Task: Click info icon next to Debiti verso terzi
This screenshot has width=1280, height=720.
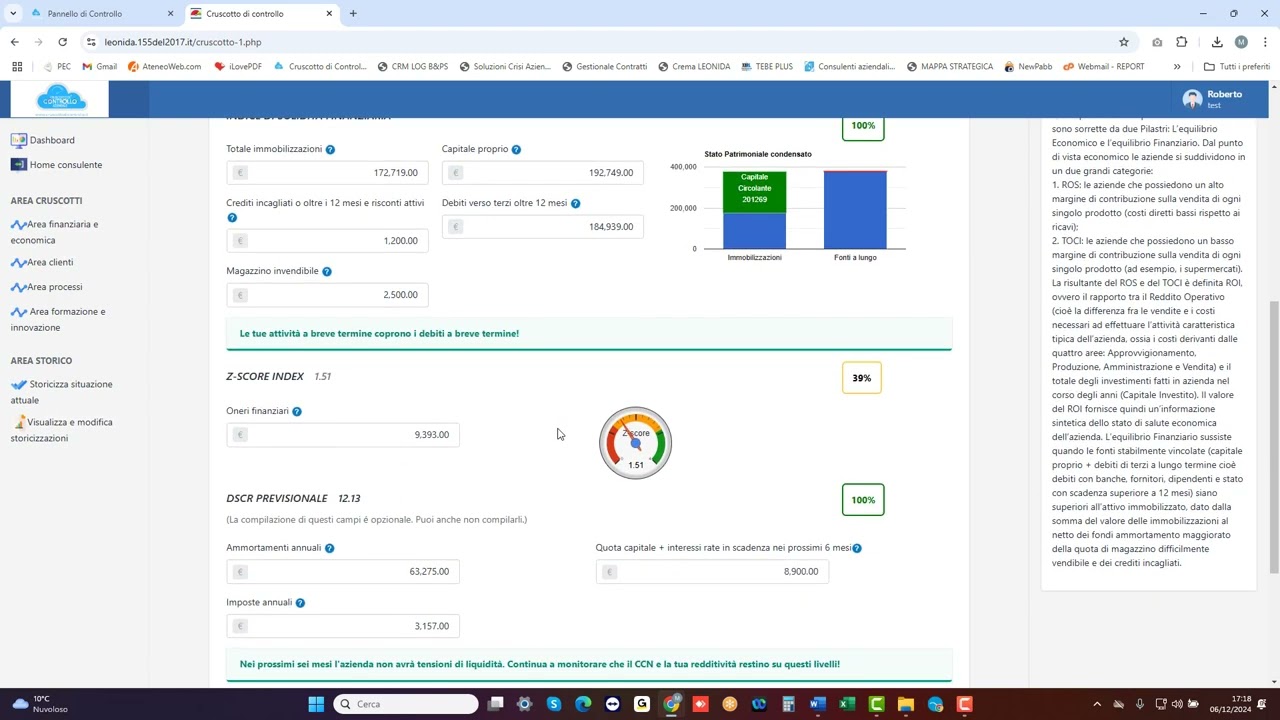Action: click(x=576, y=204)
